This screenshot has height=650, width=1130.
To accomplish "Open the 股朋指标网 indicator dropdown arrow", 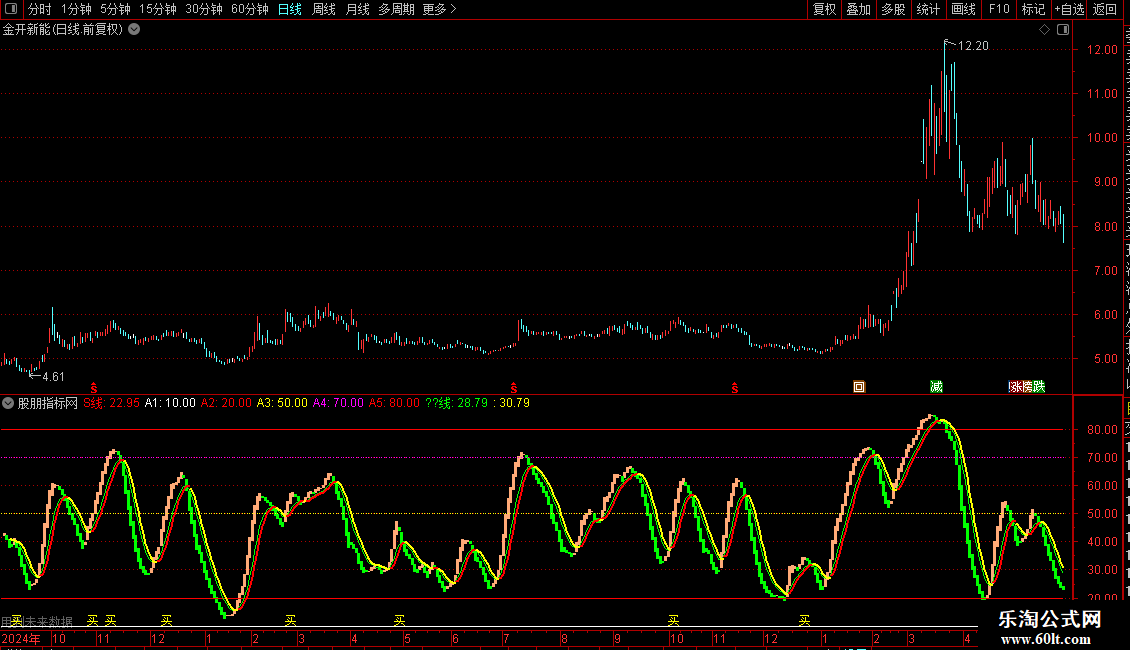I will click(8, 403).
